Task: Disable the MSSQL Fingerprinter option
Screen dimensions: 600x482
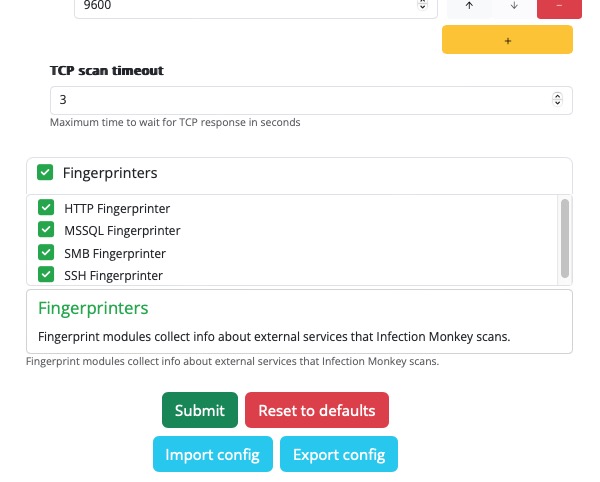Action: pyautogui.click(x=45, y=230)
